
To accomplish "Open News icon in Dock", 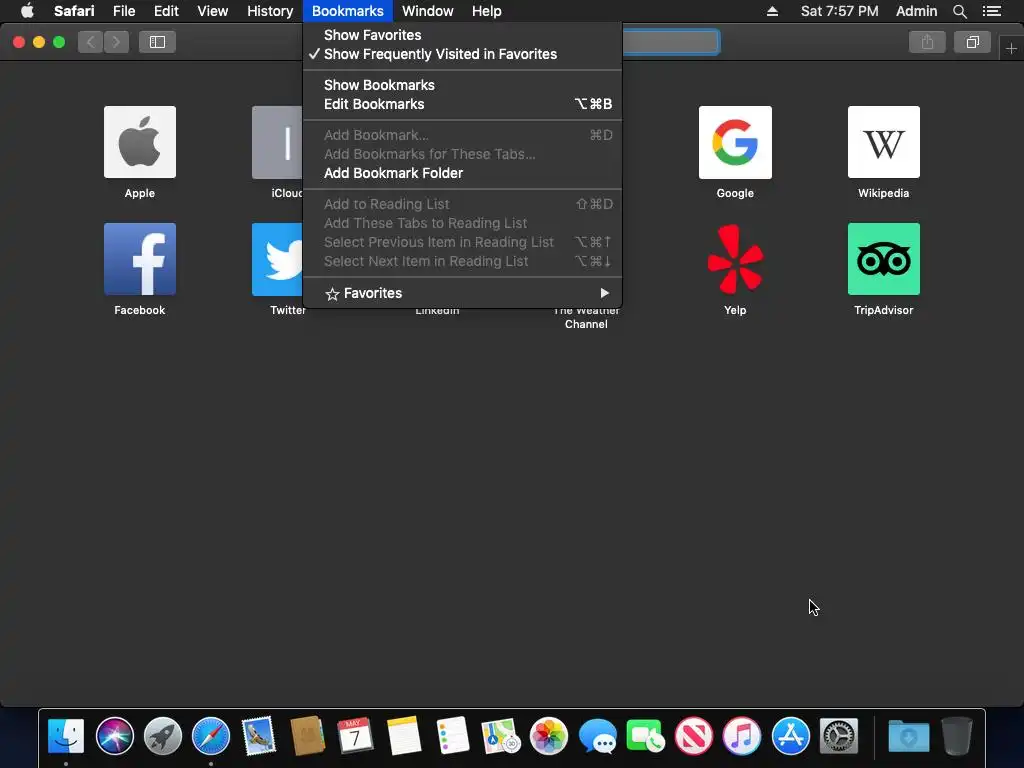I will click(x=694, y=736).
